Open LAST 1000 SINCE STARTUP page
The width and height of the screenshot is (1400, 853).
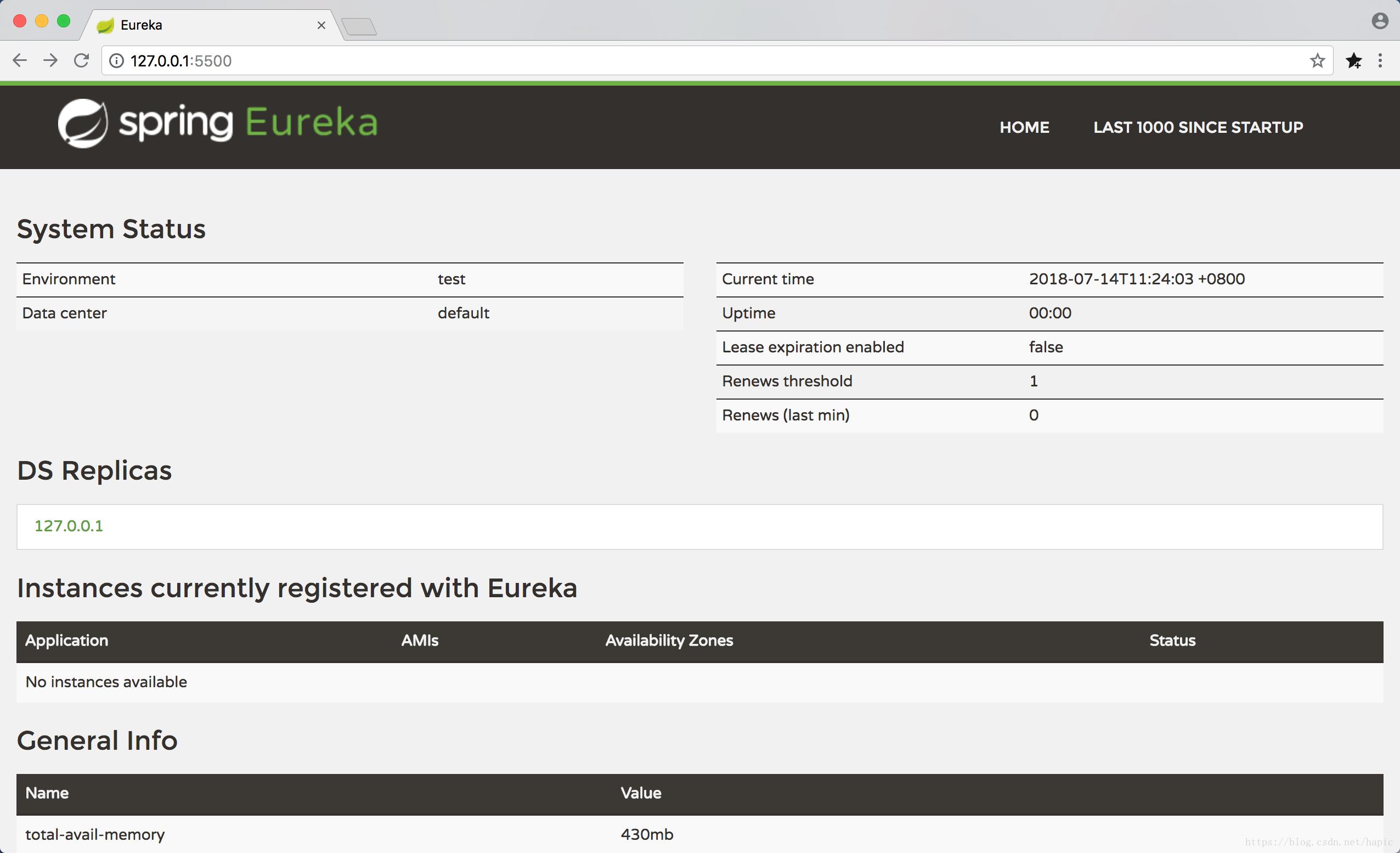[x=1198, y=127]
